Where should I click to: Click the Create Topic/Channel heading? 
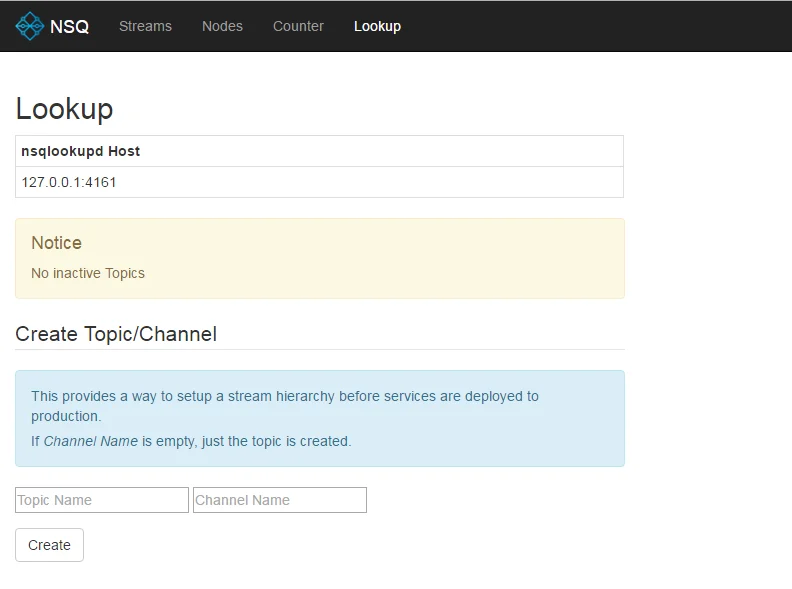(x=116, y=334)
